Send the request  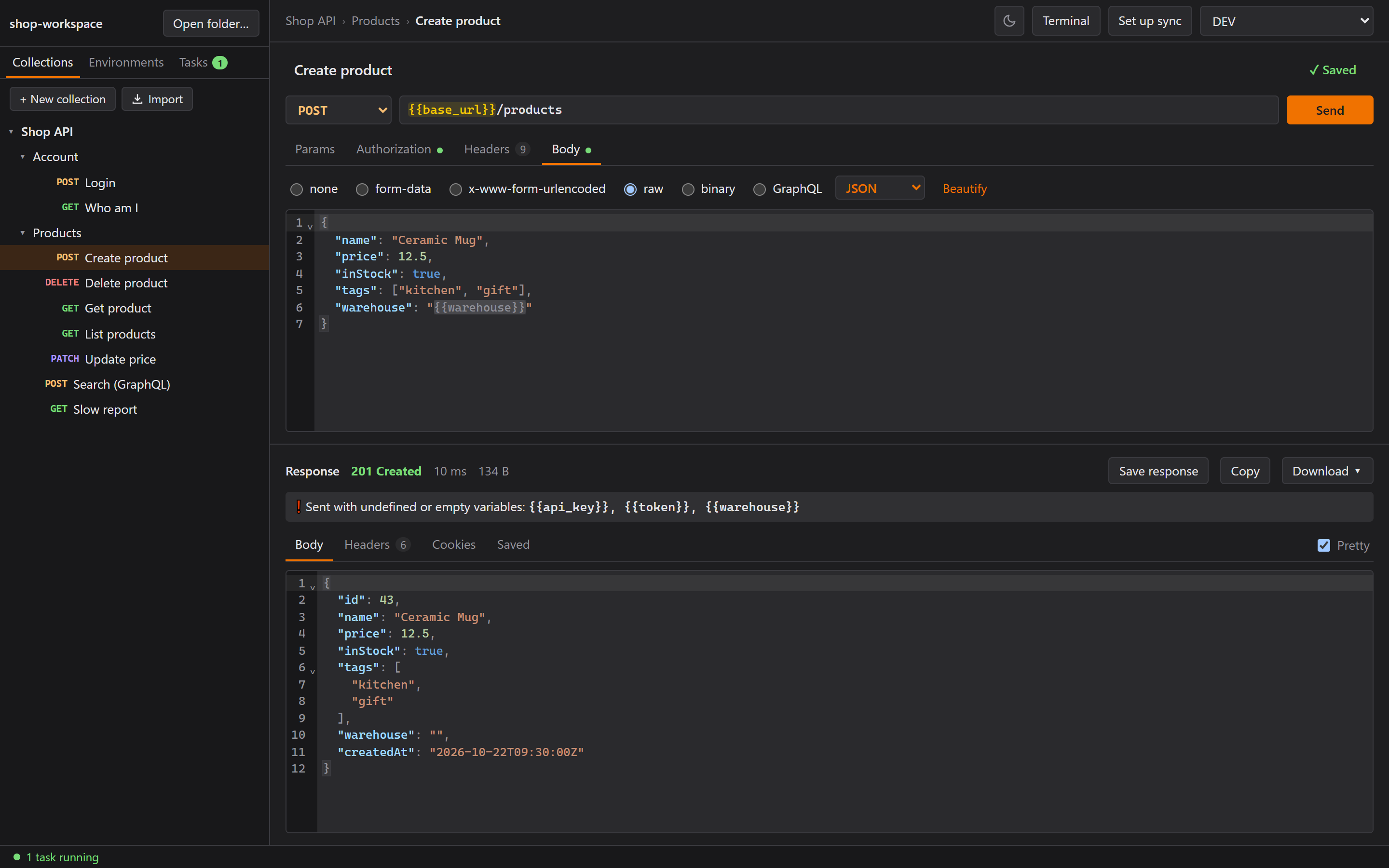coord(1329,110)
